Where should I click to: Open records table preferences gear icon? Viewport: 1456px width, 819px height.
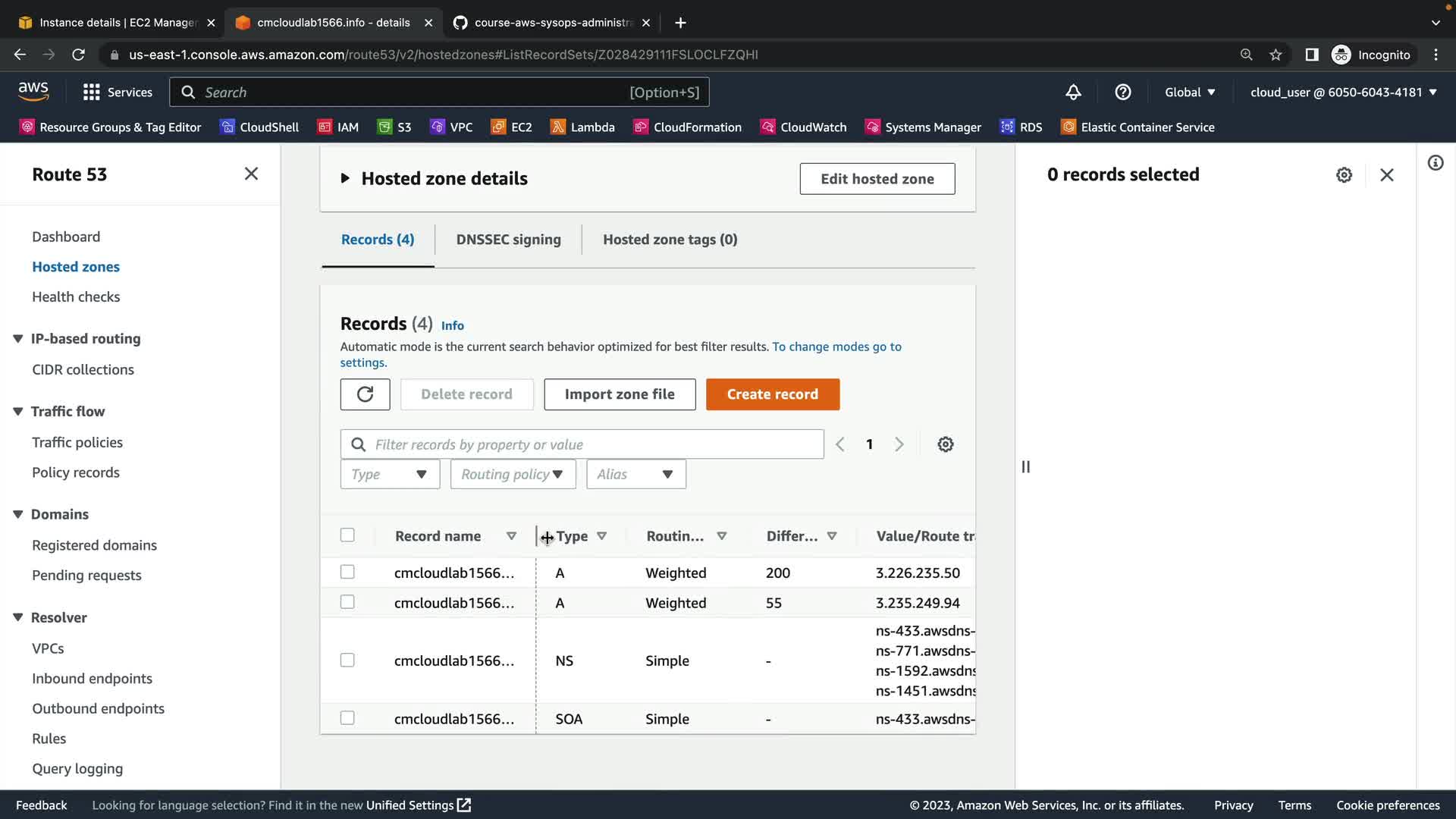tap(945, 444)
